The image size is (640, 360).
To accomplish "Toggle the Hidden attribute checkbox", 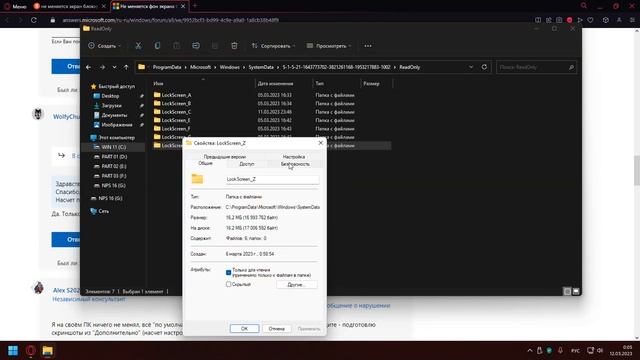I will pos(229,284).
